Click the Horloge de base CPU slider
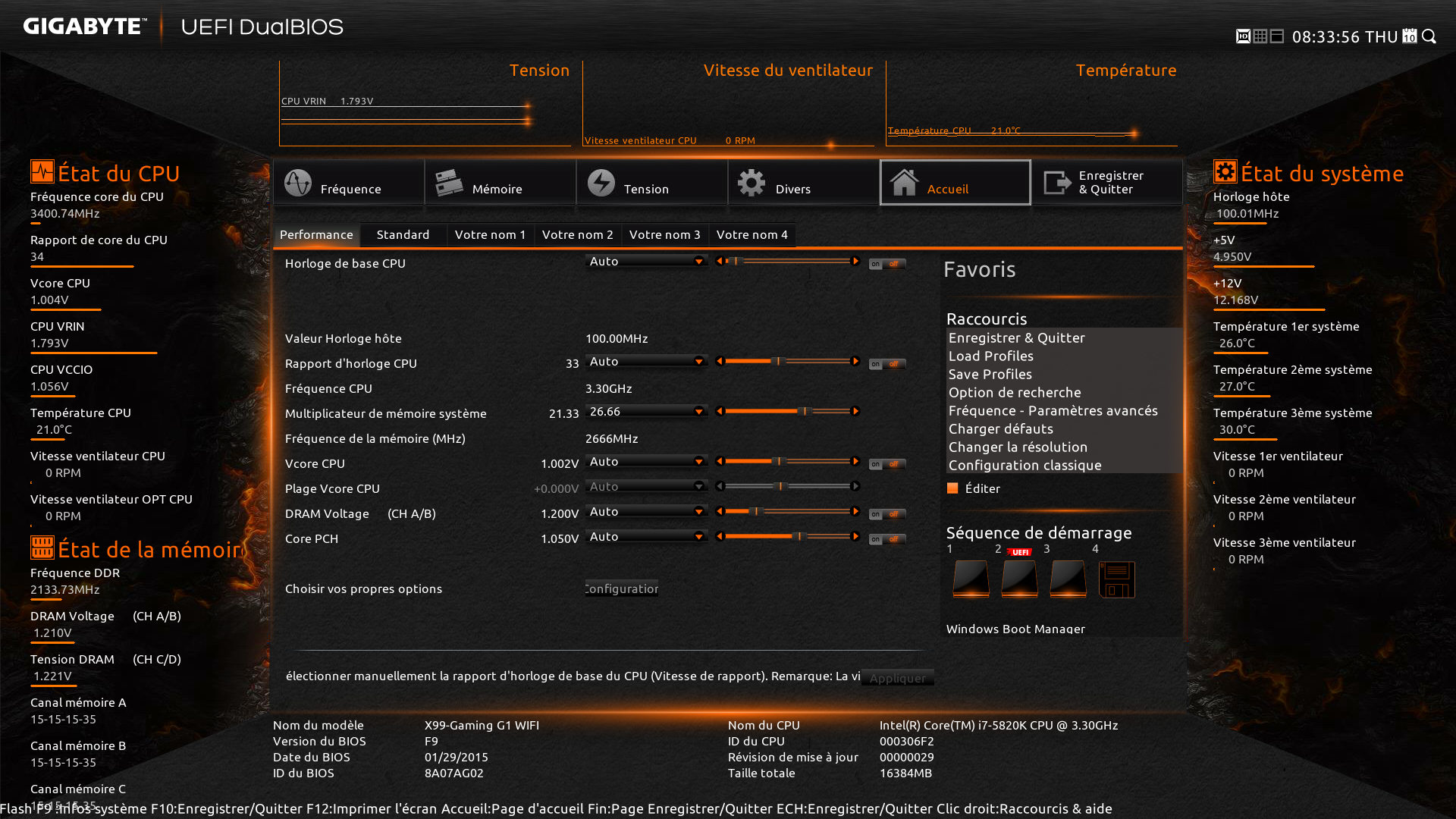The height and width of the screenshot is (819, 1456). 787,261
